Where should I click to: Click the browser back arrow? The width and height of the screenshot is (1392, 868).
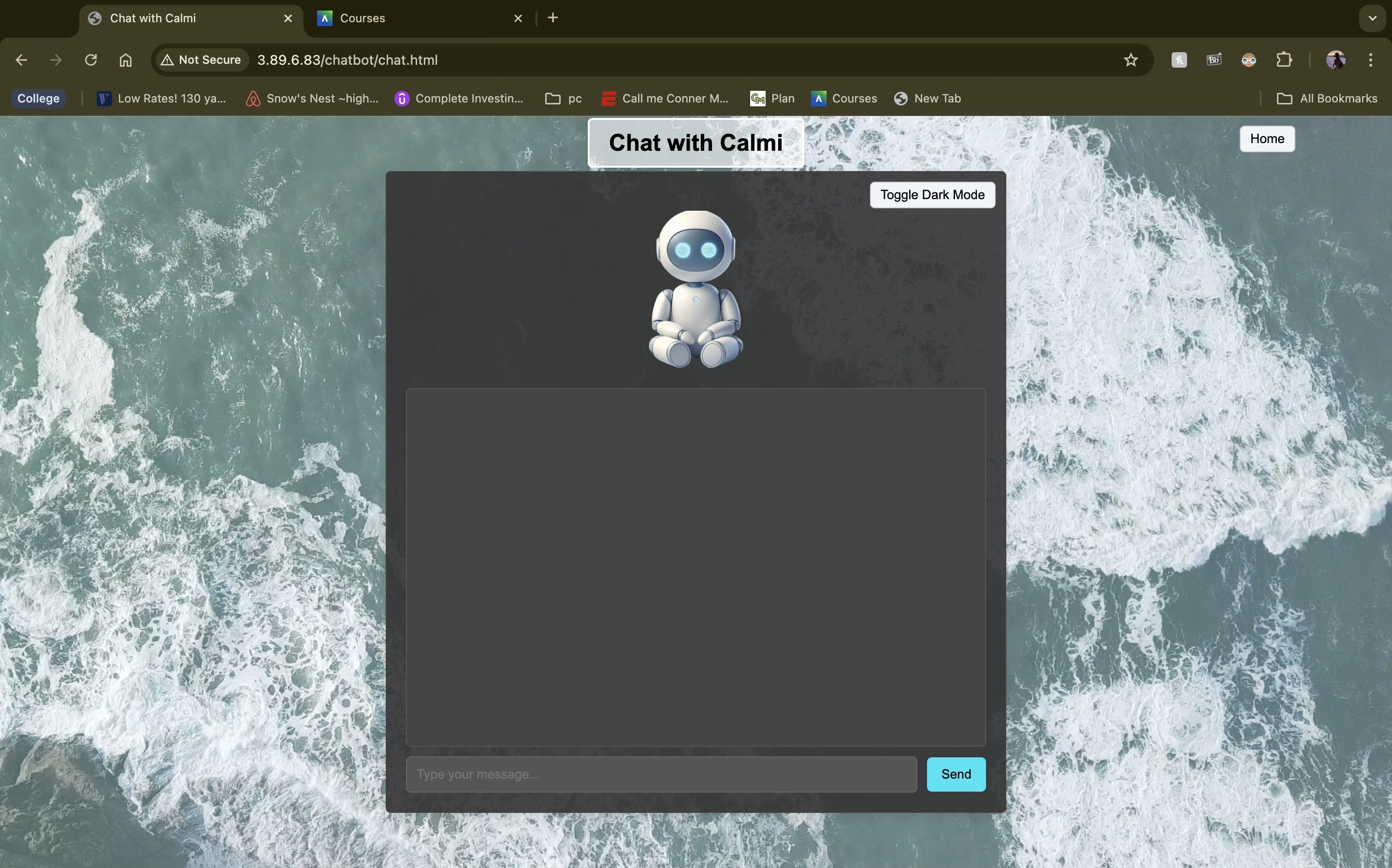click(21, 60)
